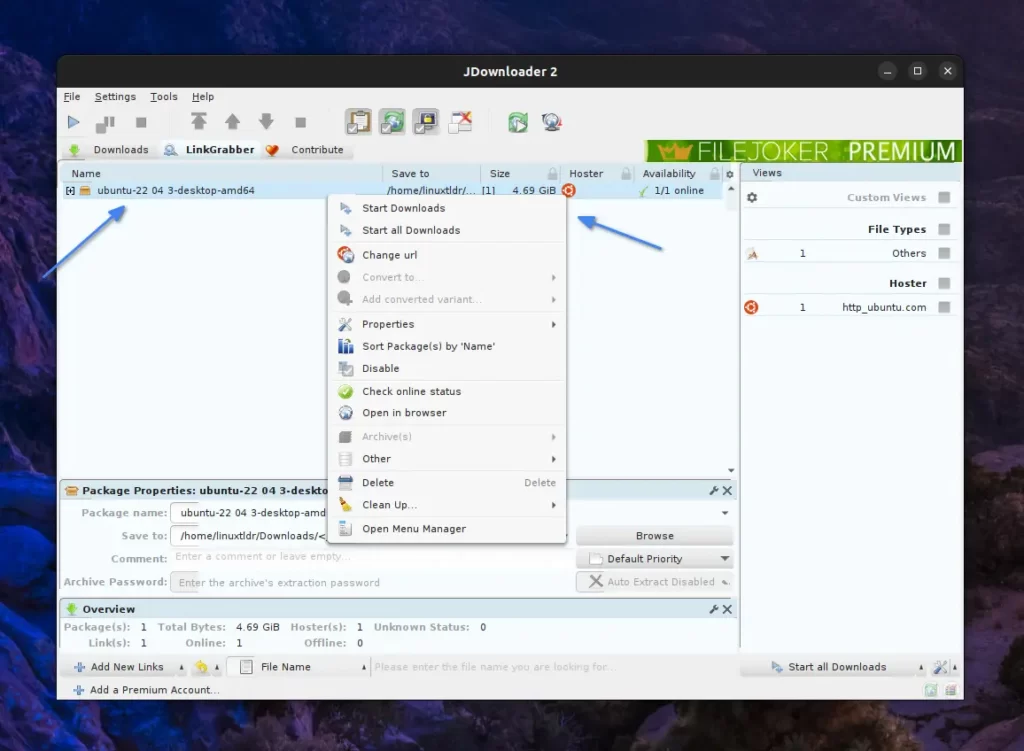
Task: Toggle lock on Size column header
Action: point(552,174)
